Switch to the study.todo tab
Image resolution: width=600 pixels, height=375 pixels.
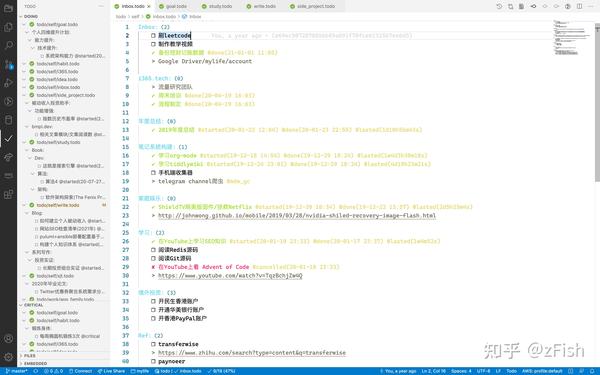point(217,7)
